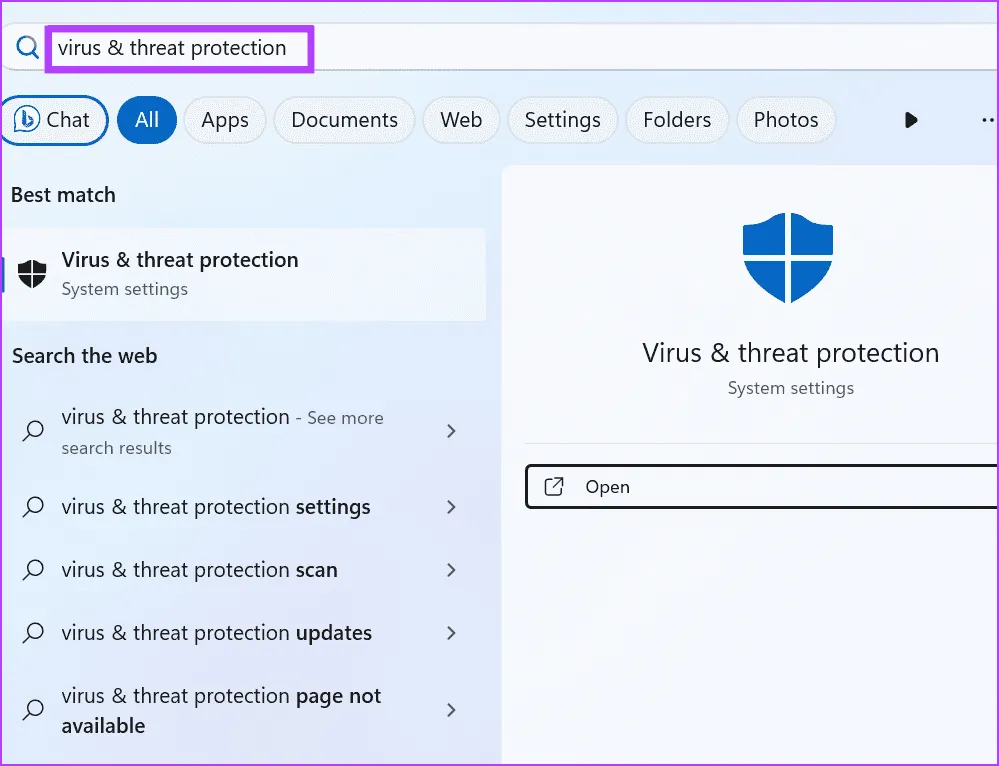The width and height of the screenshot is (999, 766).
Task: Click the Open external-link icon
Action: pyautogui.click(x=553, y=487)
